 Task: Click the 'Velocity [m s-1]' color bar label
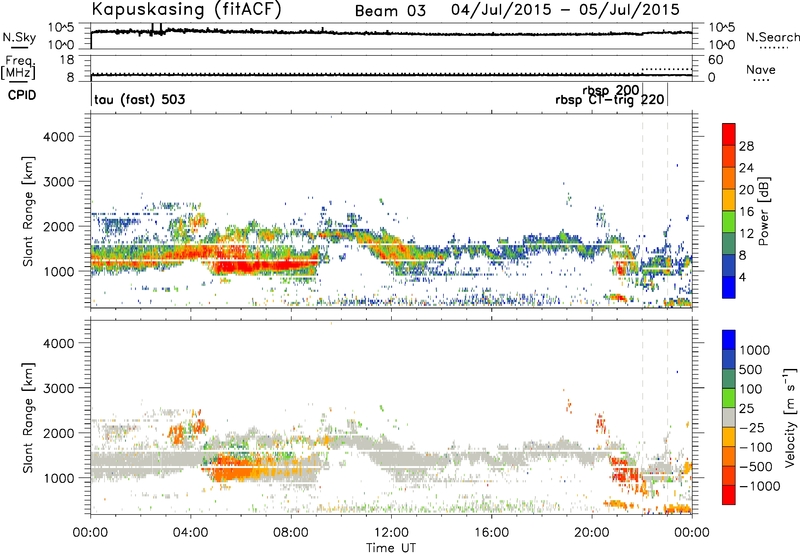(790, 416)
